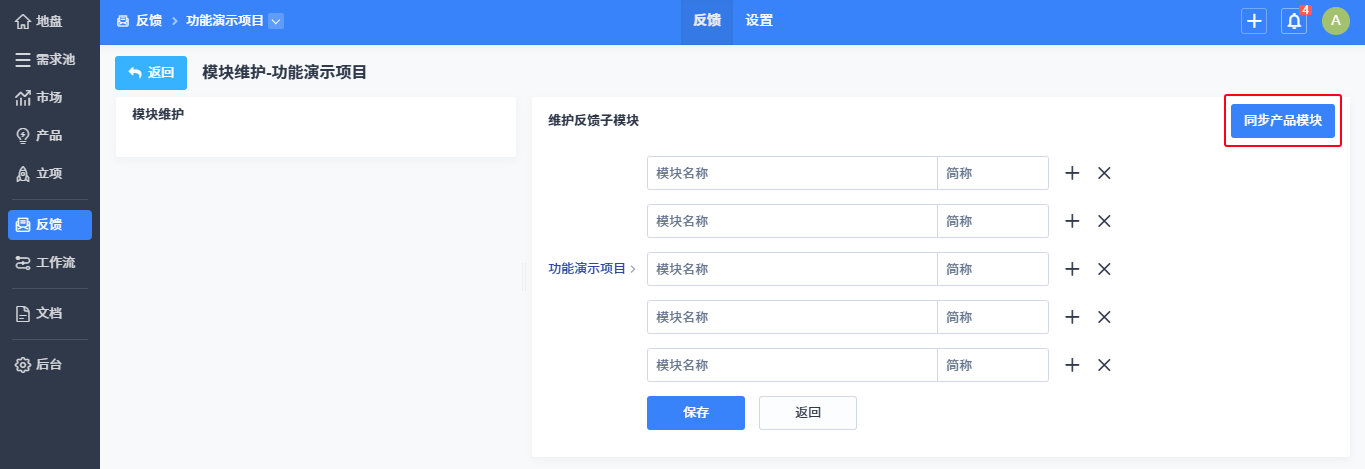Delete the last module row
The width and height of the screenshot is (1365, 469).
coord(1104,365)
